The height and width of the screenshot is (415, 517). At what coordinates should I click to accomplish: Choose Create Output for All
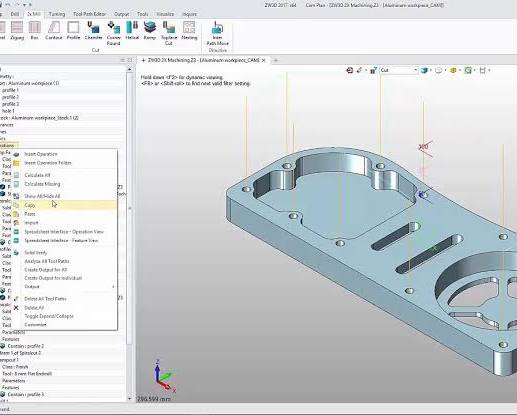[64, 270]
